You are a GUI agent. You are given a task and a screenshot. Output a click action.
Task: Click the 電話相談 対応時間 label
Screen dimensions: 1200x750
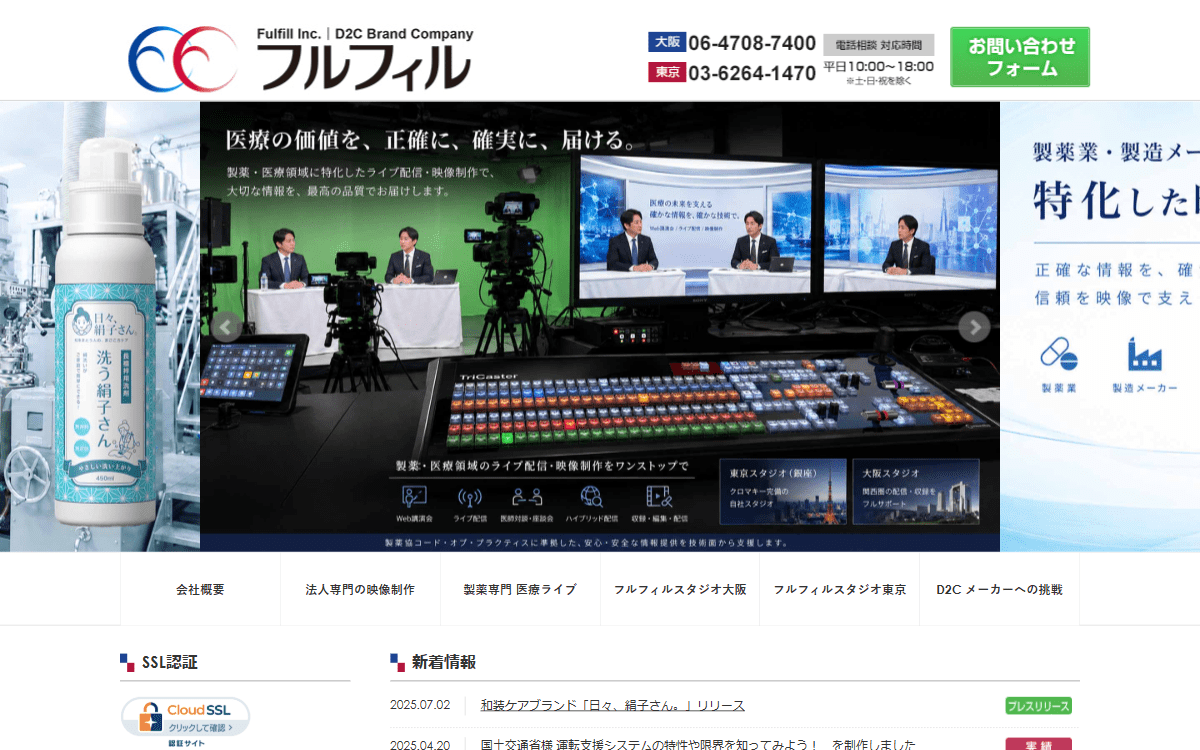point(879,44)
